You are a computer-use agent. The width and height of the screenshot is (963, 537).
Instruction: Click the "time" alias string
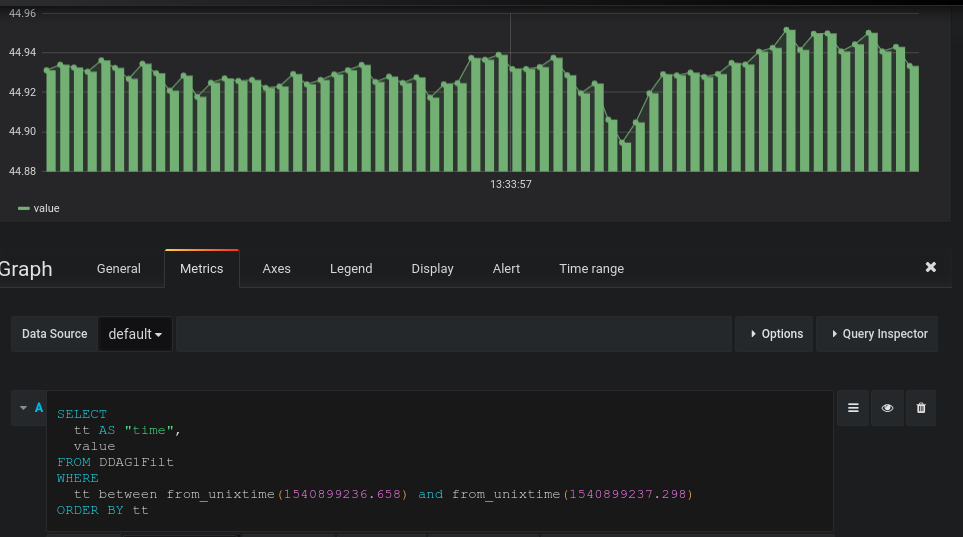(x=149, y=430)
